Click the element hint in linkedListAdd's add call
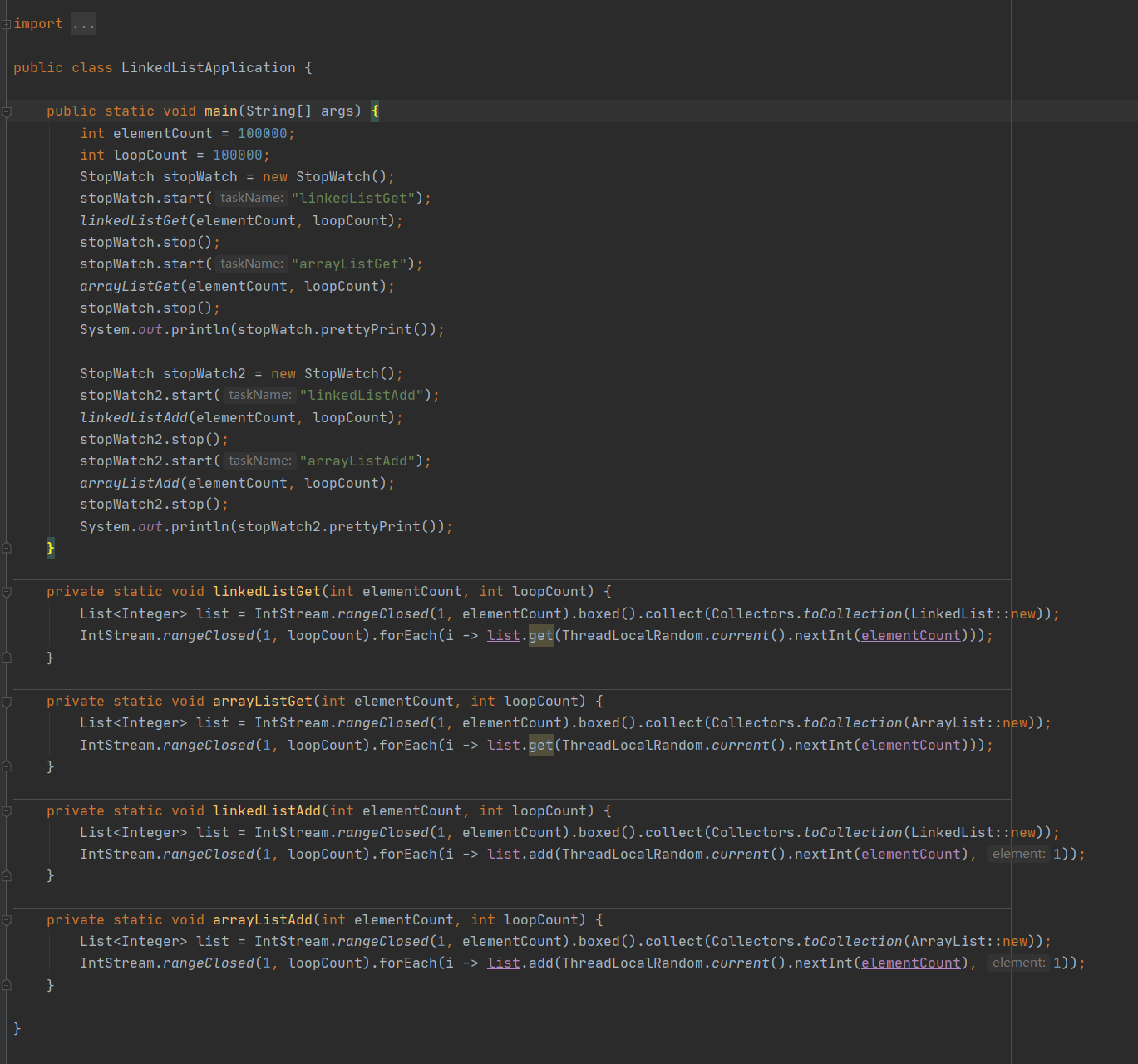Viewport: 1138px width, 1064px height. 1018,854
